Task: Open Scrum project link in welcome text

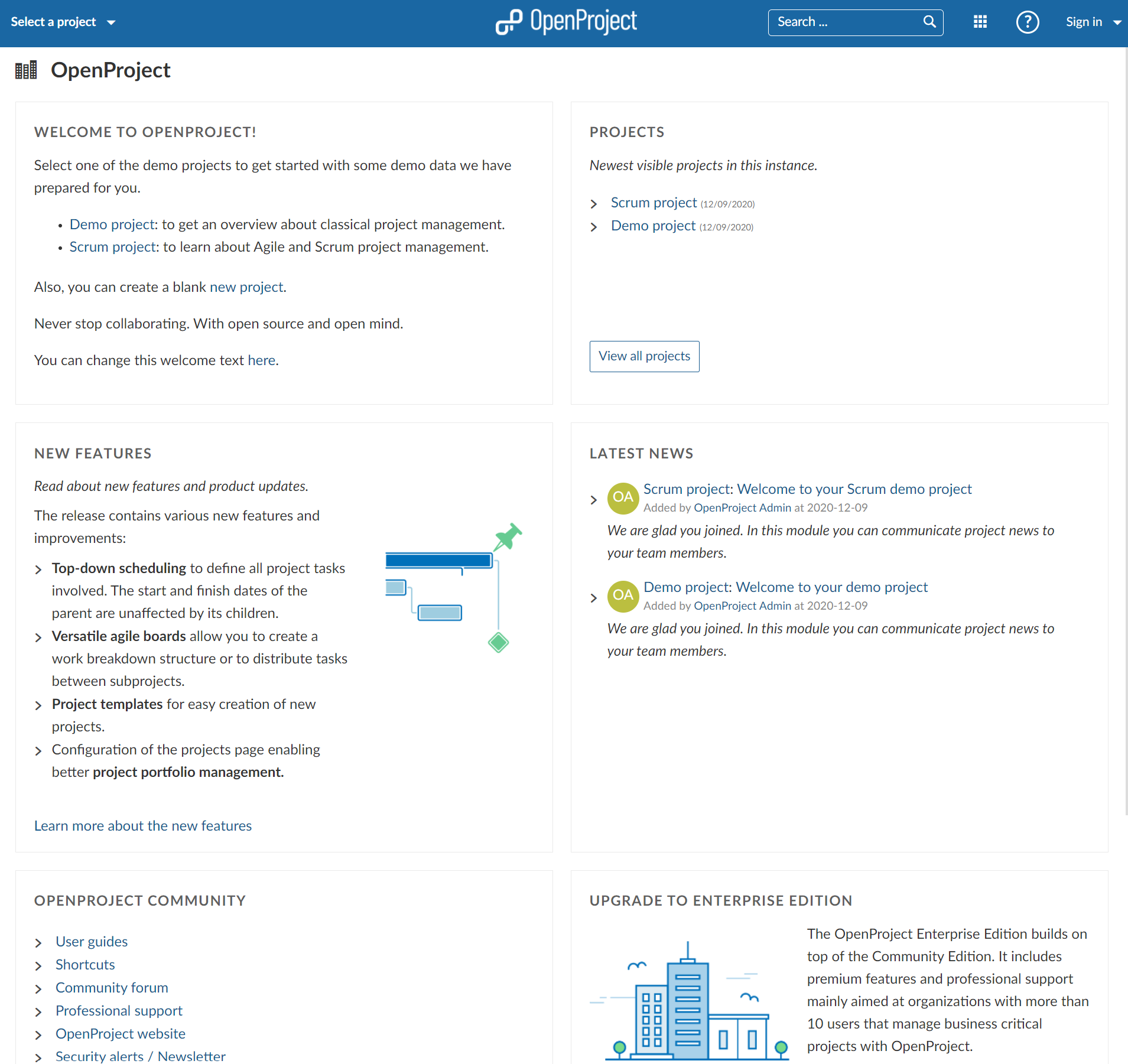Action: [113, 247]
